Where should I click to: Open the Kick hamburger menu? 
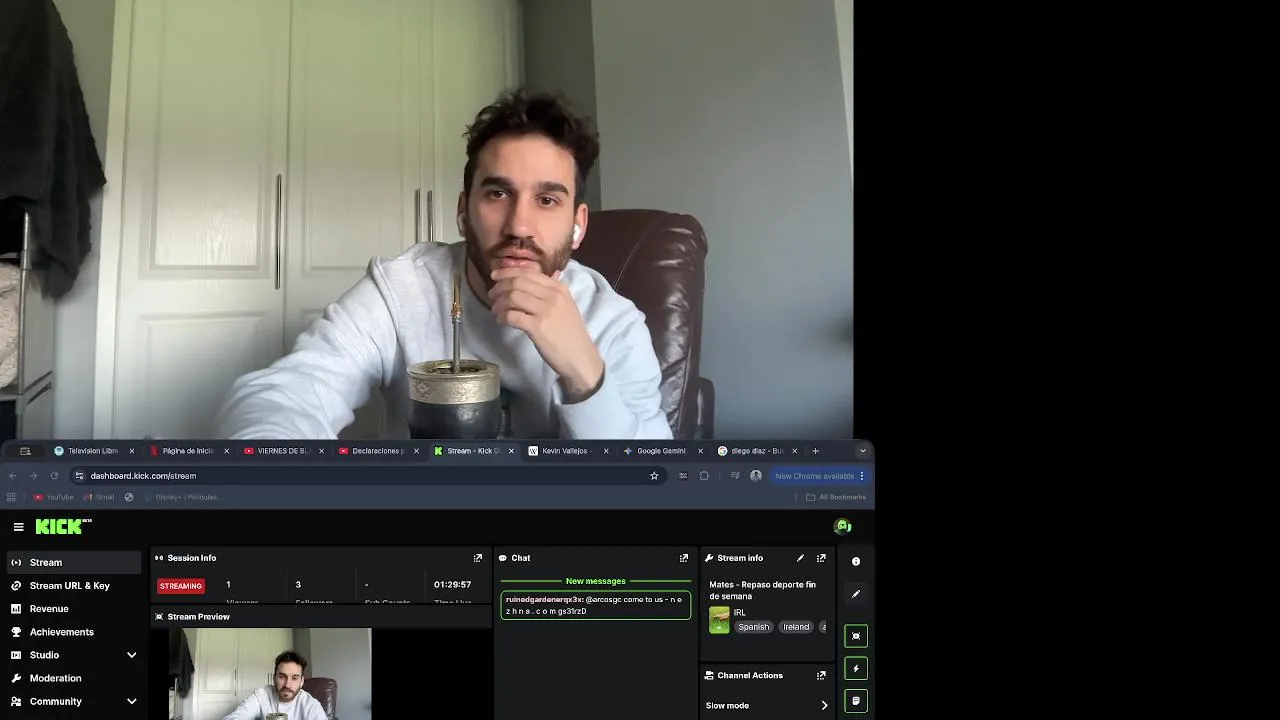[18, 527]
